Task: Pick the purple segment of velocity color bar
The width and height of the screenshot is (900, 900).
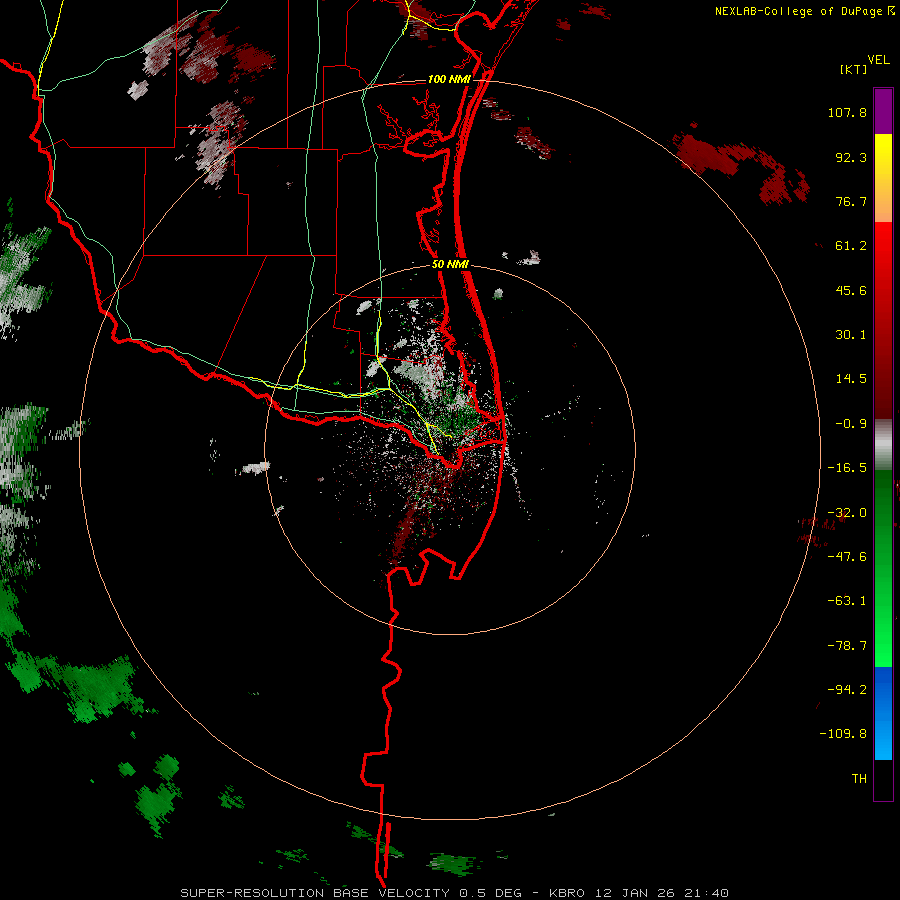Action: 883,111
